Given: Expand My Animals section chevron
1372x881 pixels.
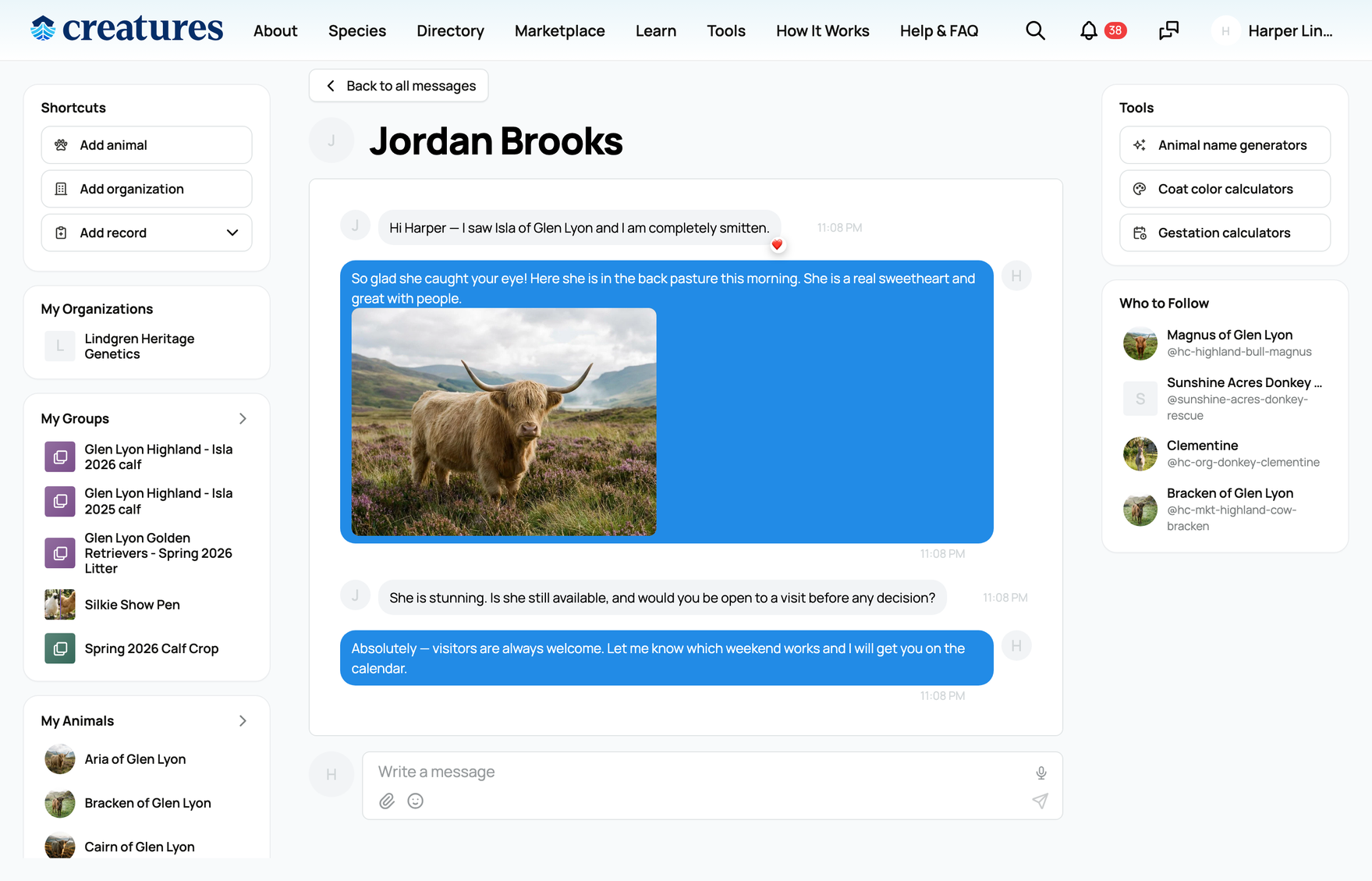Looking at the screenshot, I should pyautogui.click(x=243, y=721).
